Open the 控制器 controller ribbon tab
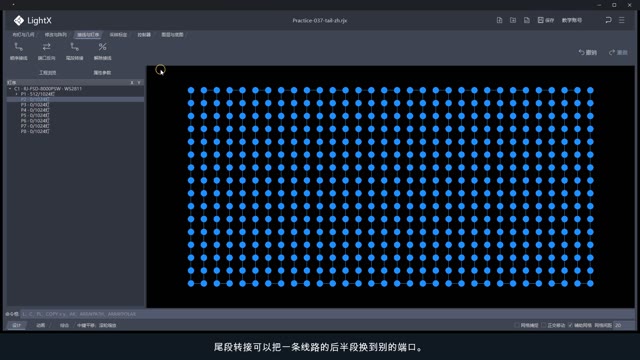The height and width of the screenshot is (360, 640). click(x=144, y=35)
